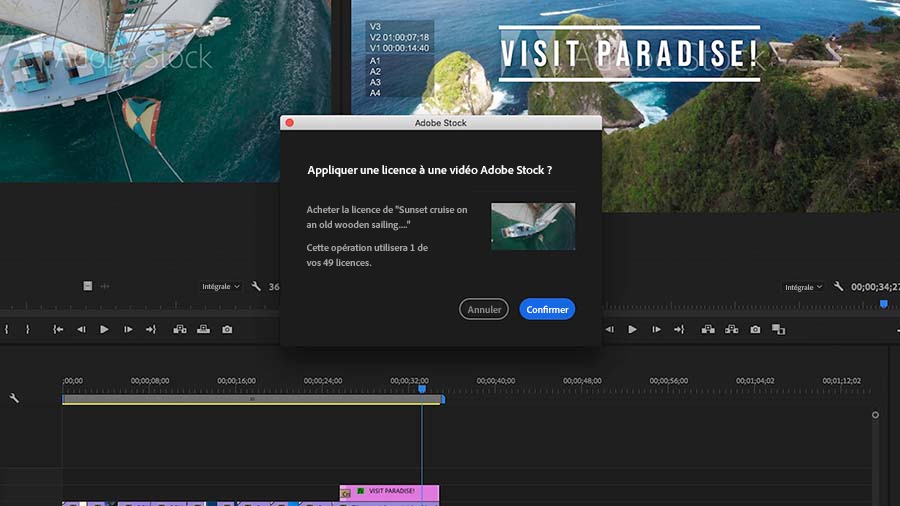The height and width of the screenshot is (506, 900).
Task: Click the sailing boat thumbnail in dialog
Action: pyautogui.click(x=533, y=226)
